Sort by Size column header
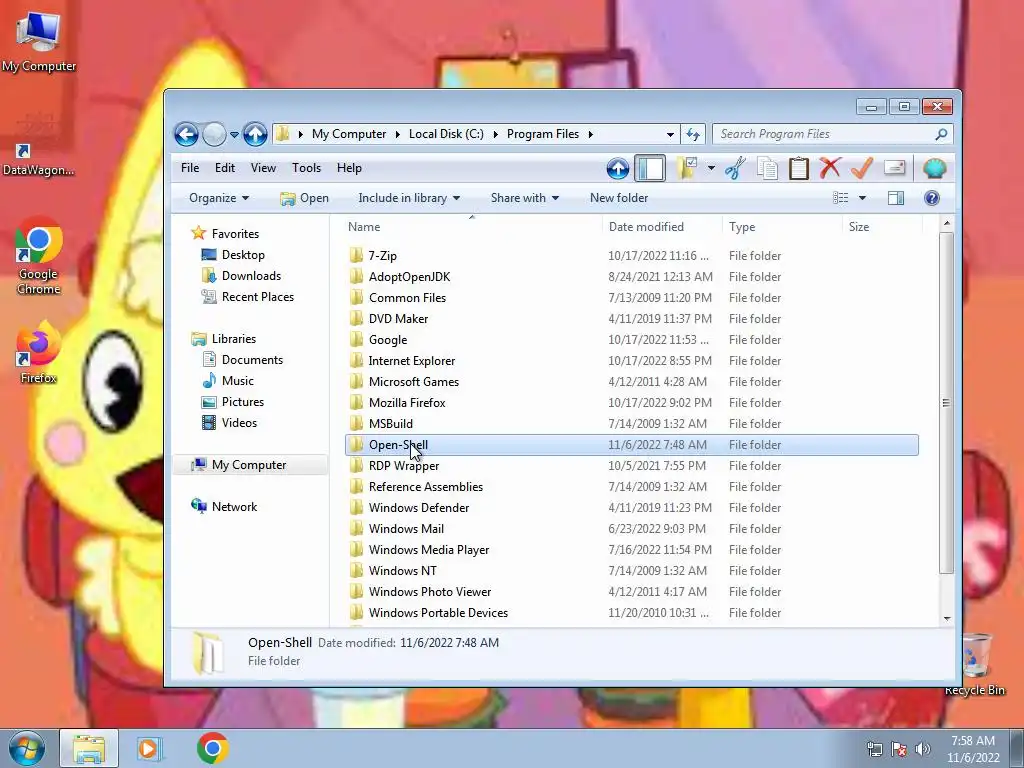The width and height of the screenshot is (1024, 768). [x=882, y=227]
